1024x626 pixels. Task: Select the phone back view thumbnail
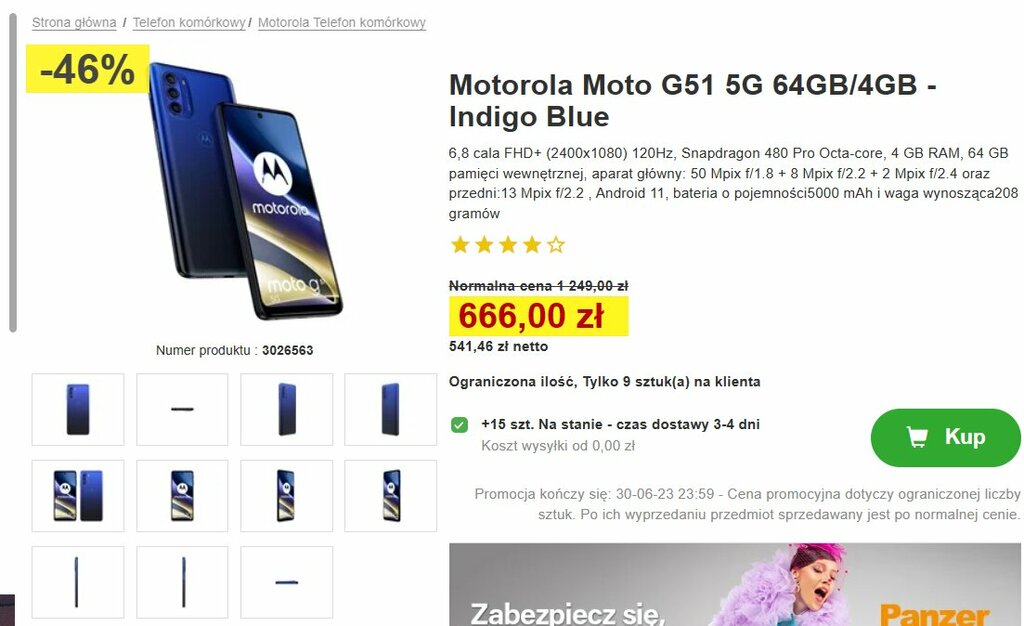78,409
